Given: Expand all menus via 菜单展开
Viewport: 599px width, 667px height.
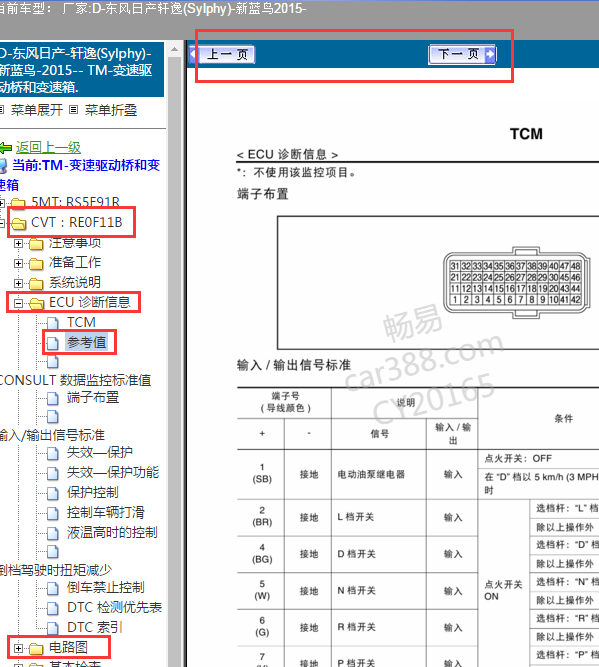Looking at the screenshot, I should 37,110.
